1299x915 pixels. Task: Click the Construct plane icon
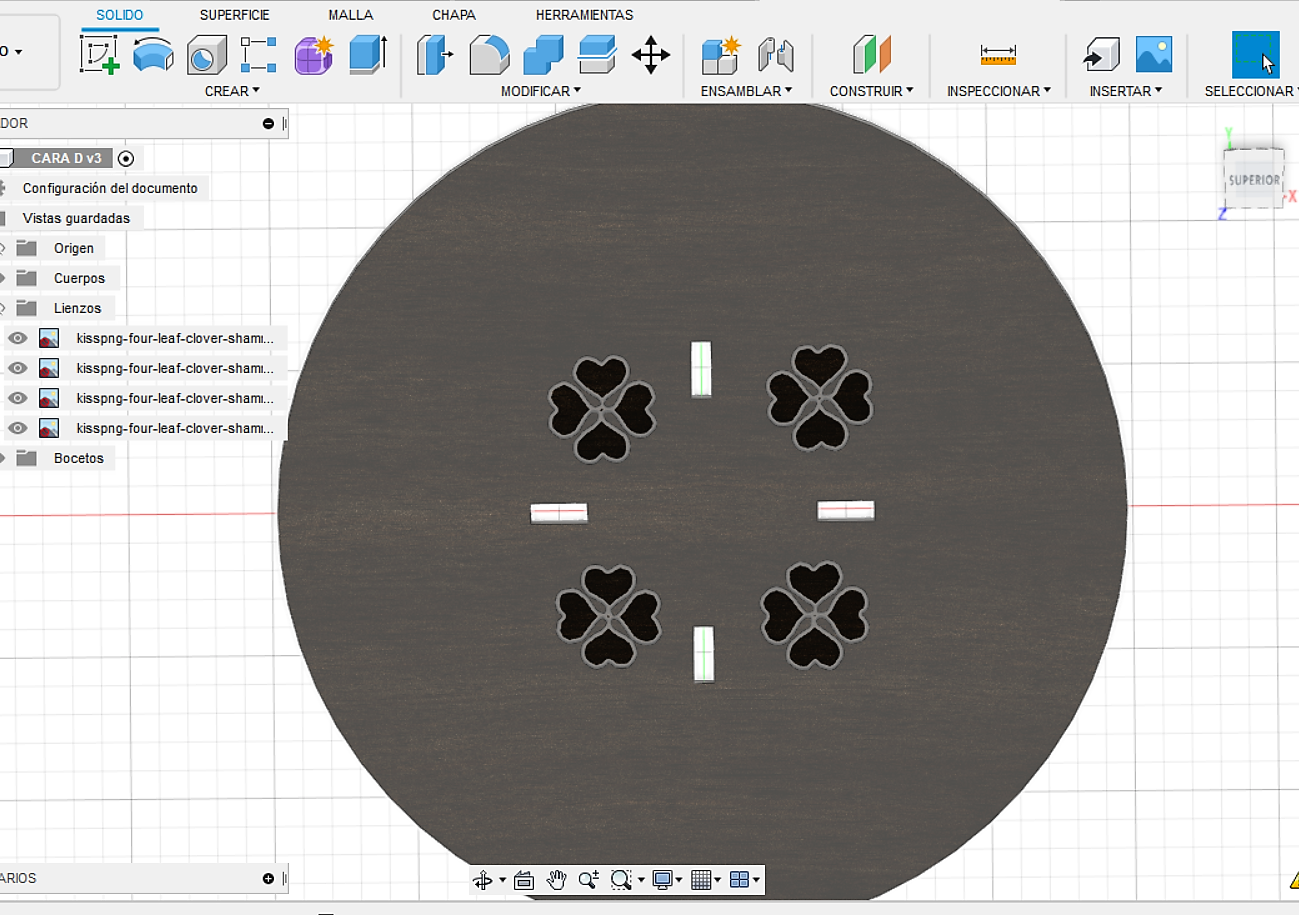871,54
